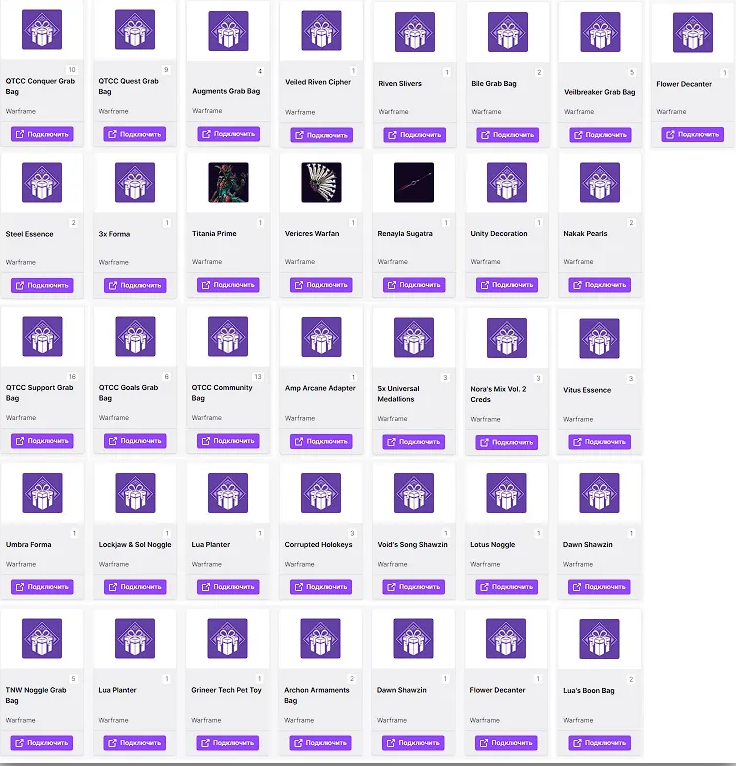Click Подключить under Corrupted Holokeys
Image resolution: width=736 pixels, height=766 pixels.
click(321, 587)
